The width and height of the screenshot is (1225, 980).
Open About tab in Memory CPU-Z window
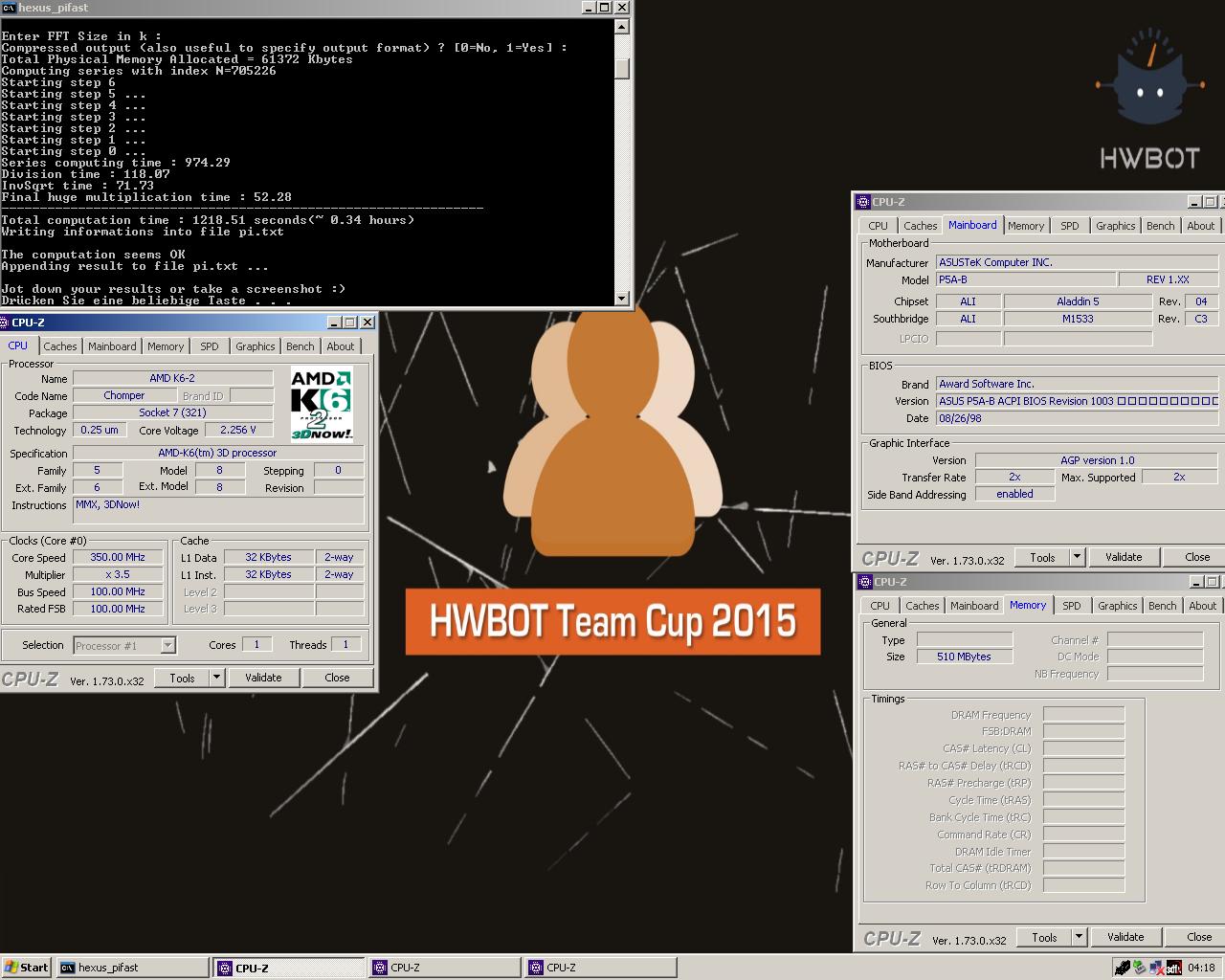tap(1203, 606)
